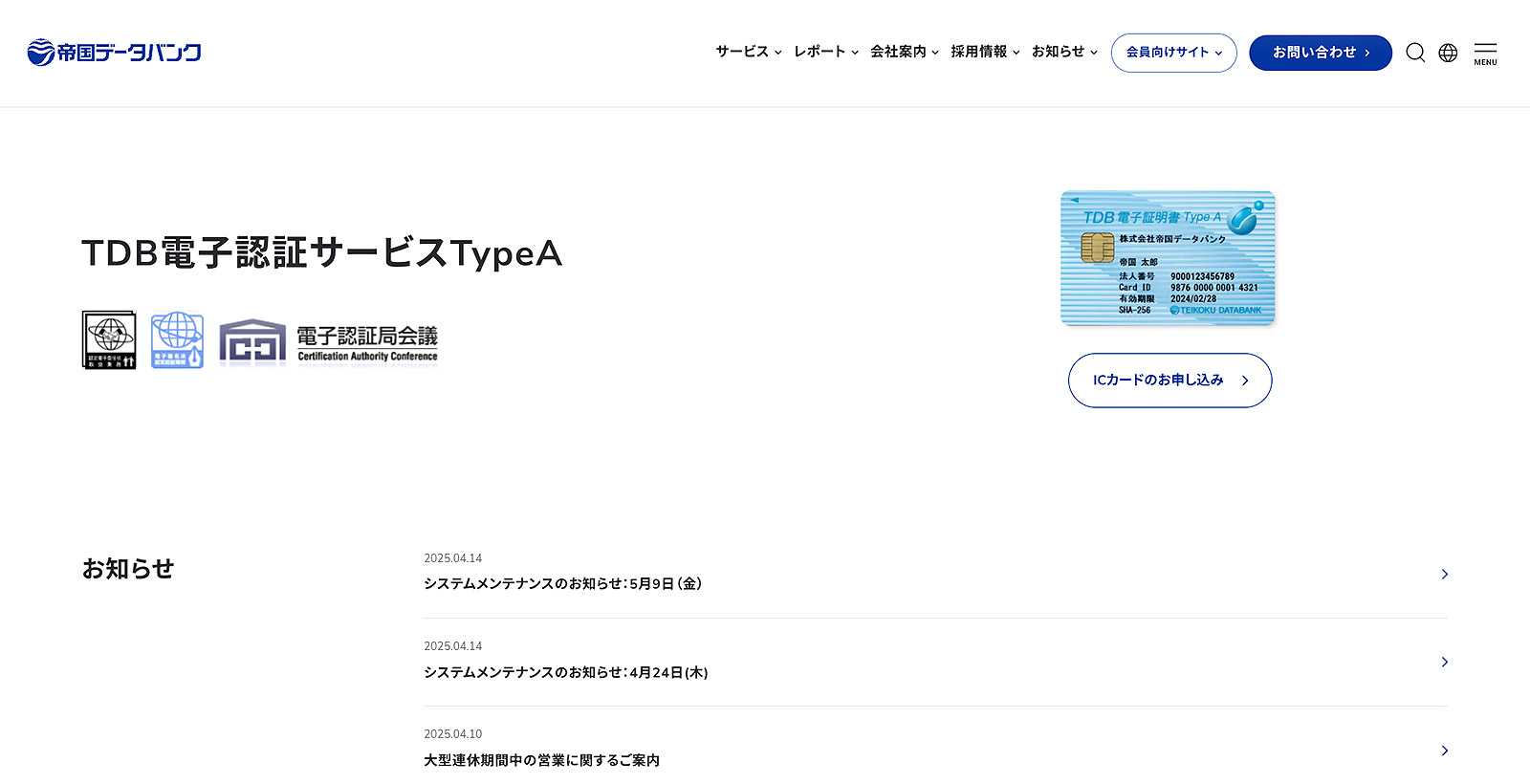Click the 電子認証局会議 conference logo
The height and width of the screenshot is (784, 1530).
coord(328,343)
